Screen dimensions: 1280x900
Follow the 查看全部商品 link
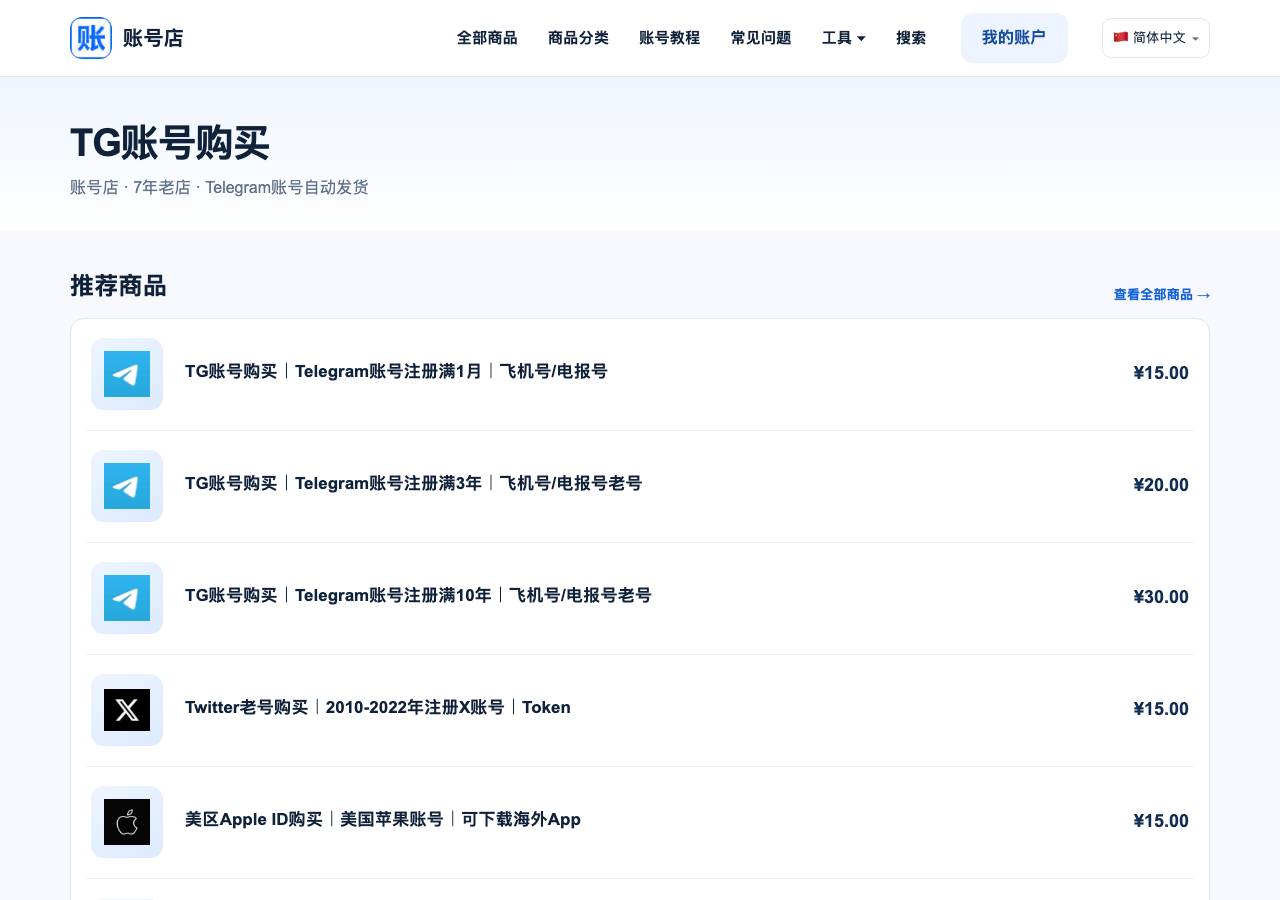(x=1162, y=295)
